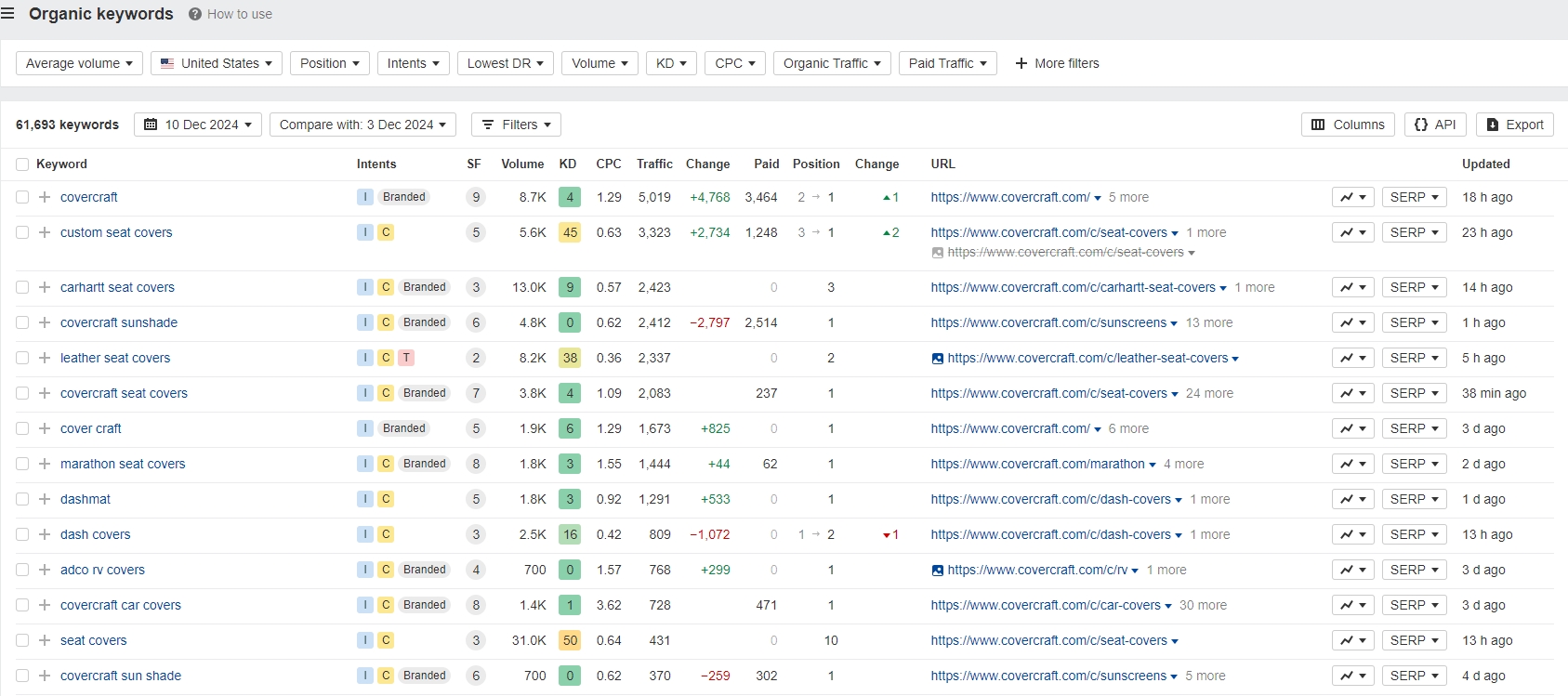This screenshot has height=696, width=1568.
Task: Open the covercraft.com/c/carhartt-seat-covers URL
Action: coord(1073,287)
